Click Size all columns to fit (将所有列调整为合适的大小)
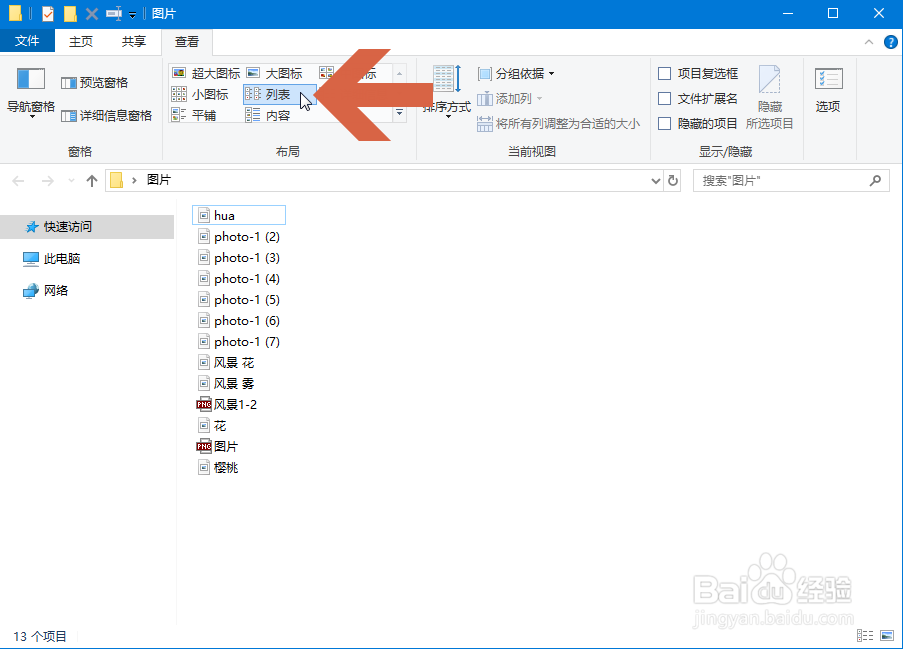 click(x=559, y=123)
